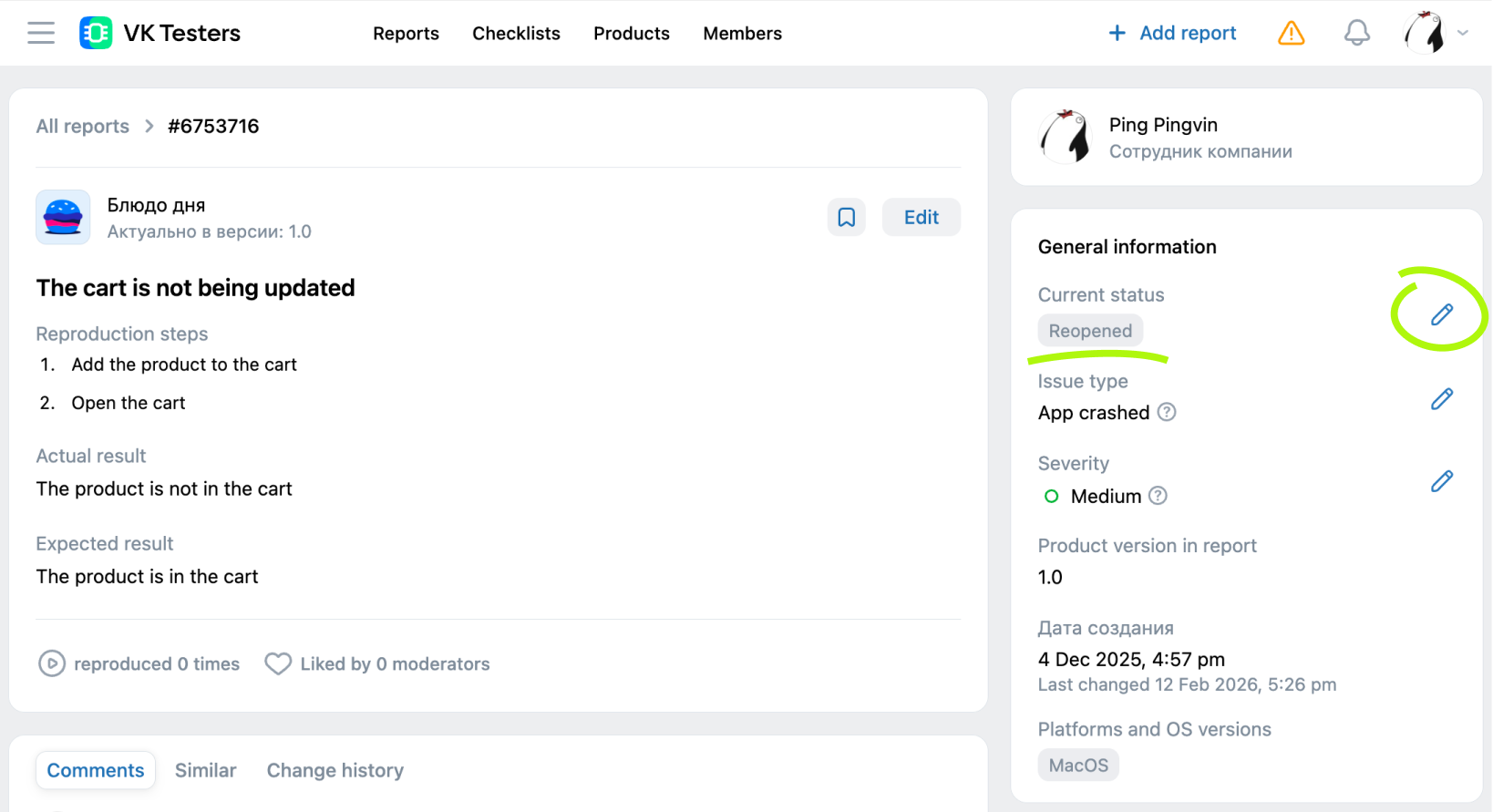Click the Блюдо дня product name
1493x812 pixels.
(156, 205)
